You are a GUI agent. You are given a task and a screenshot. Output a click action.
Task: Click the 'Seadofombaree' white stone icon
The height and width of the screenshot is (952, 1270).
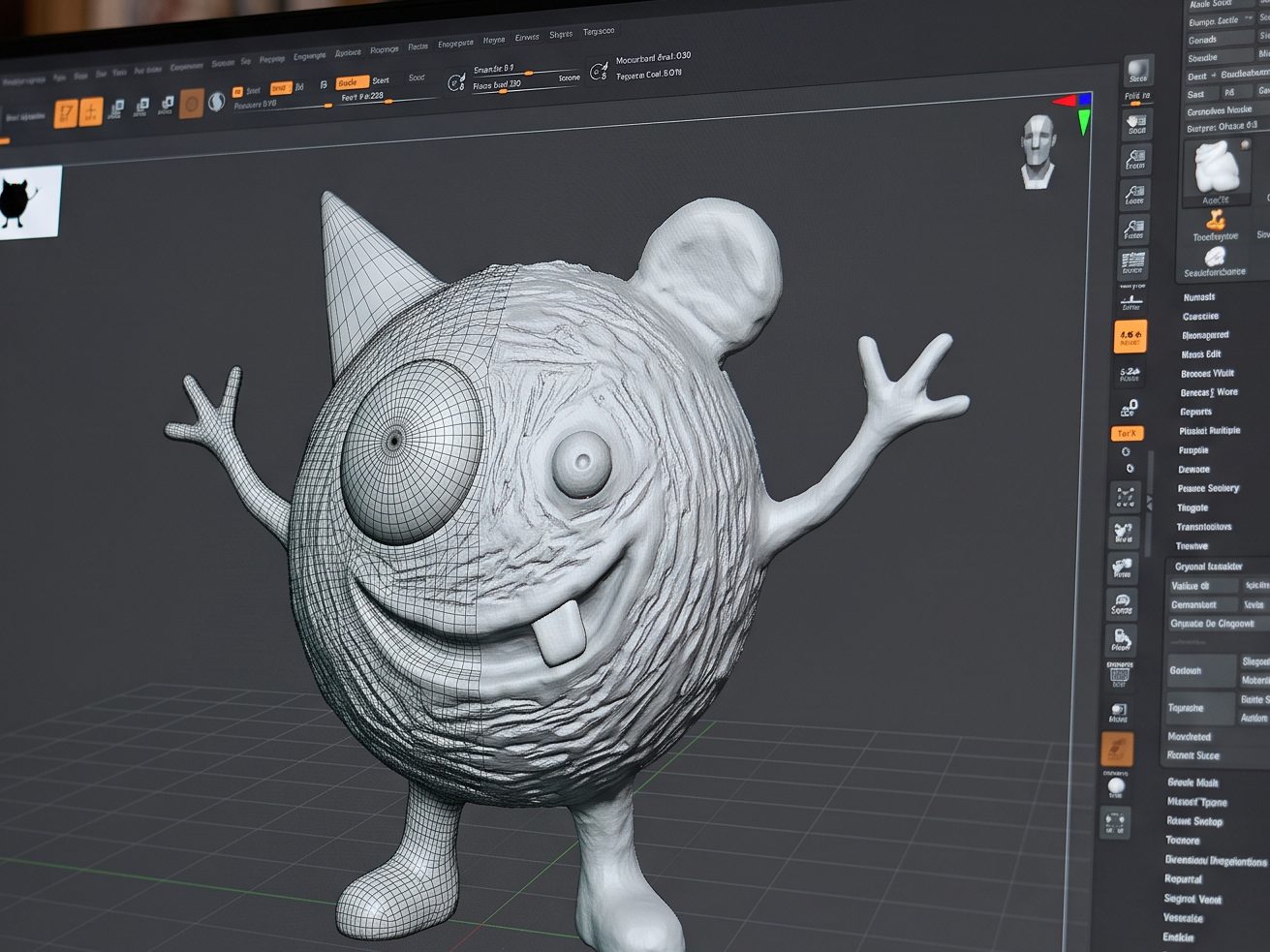pyautogui.click(x=1214, y=257)
